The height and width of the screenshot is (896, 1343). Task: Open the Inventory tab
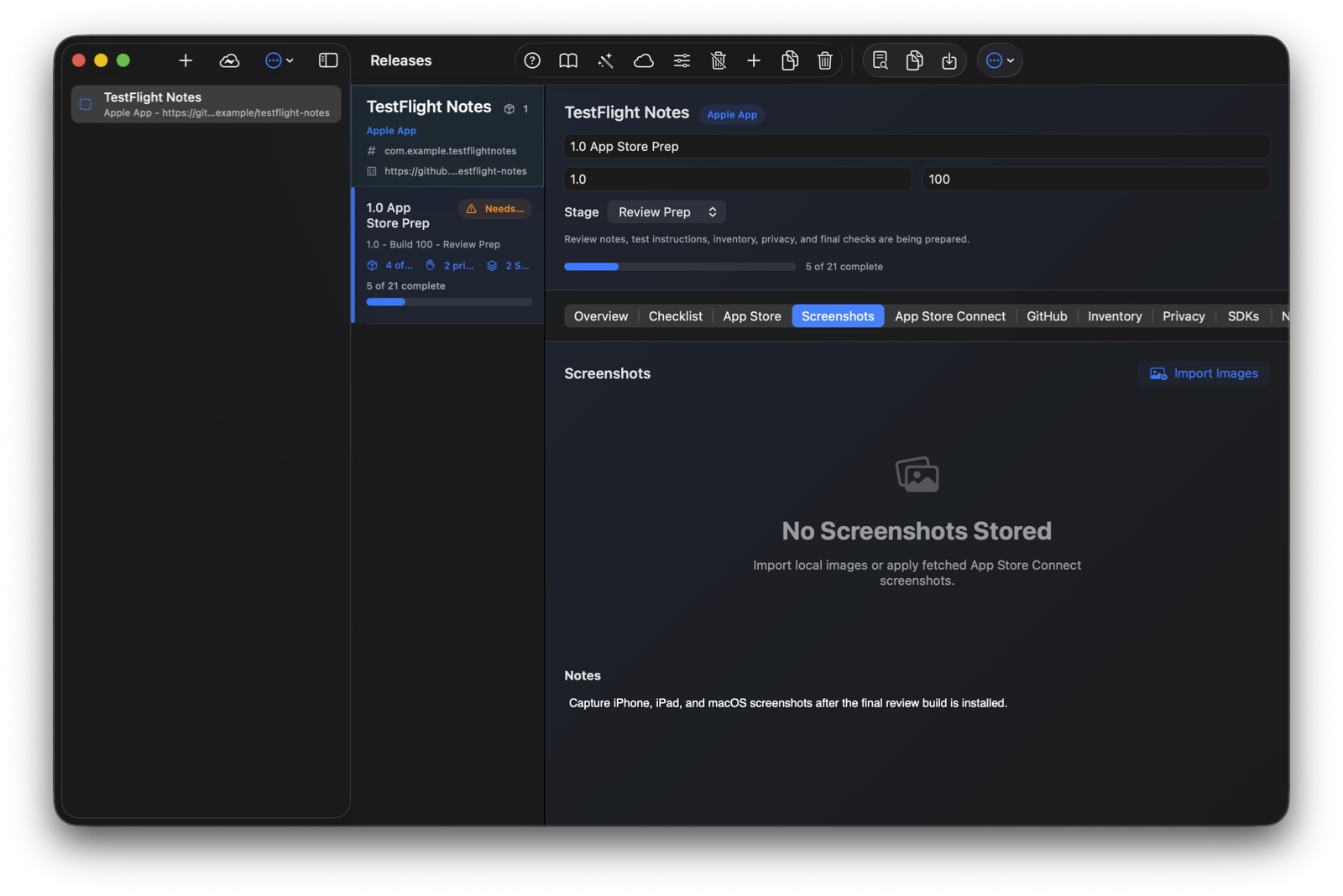pyautogui.click(x=1115, y=316)
